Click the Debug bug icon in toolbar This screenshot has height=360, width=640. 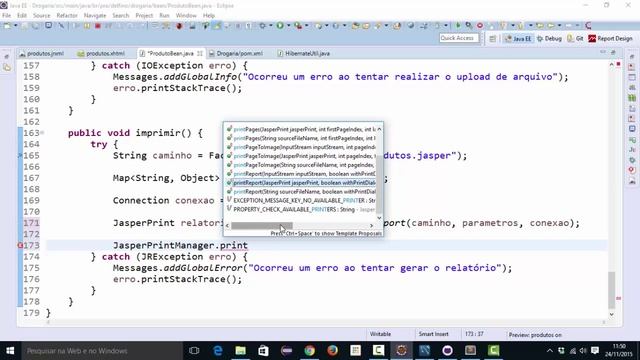click(262, 26)
